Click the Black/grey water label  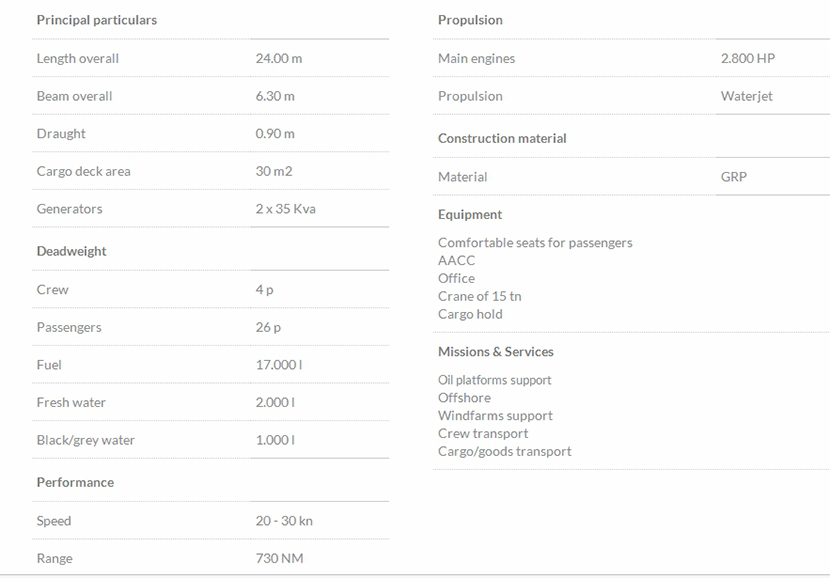(85, 440)
